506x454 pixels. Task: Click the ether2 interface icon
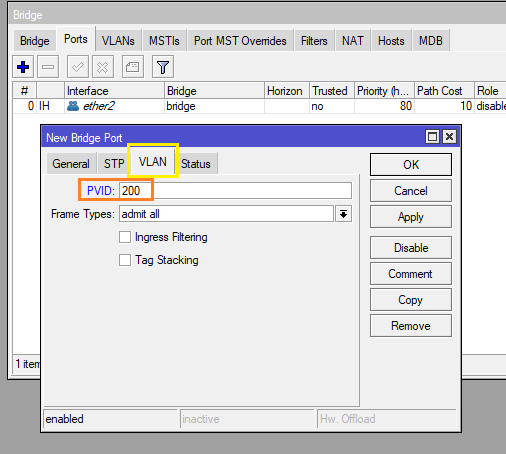[x=73, y=106]
